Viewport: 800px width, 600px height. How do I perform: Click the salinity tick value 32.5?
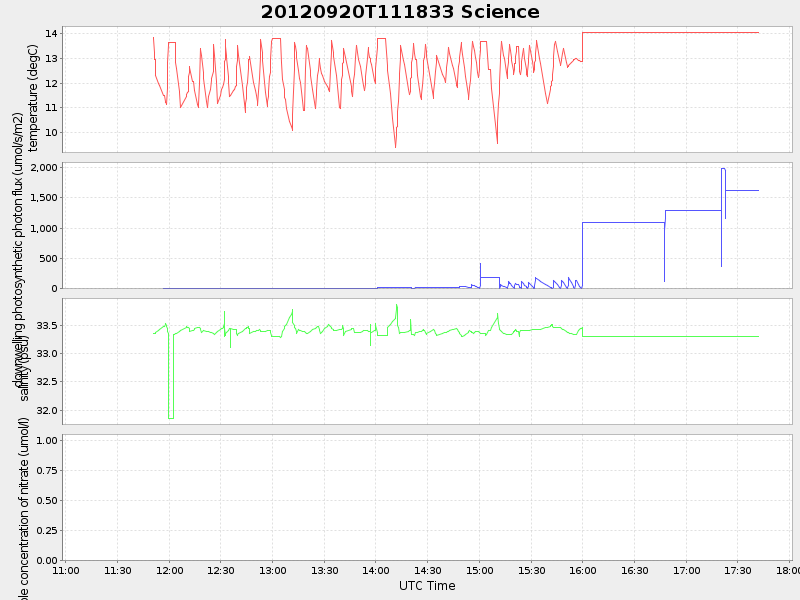tap(46, 382)
